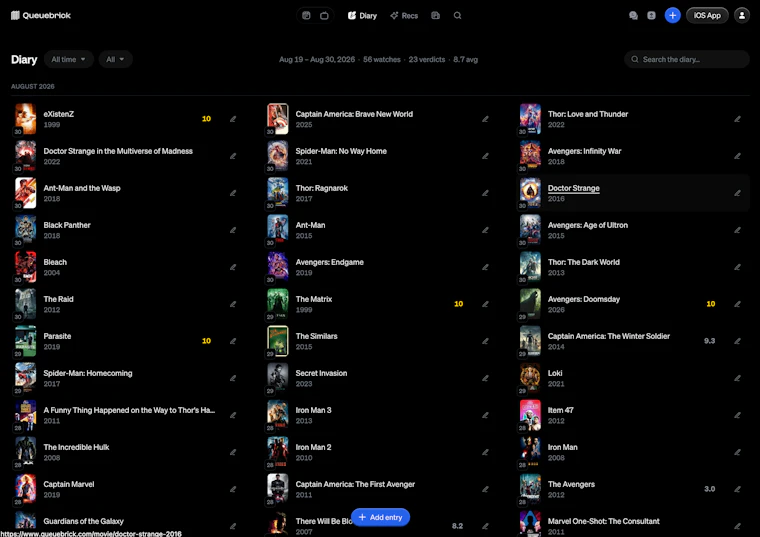
Task: Edit the Black Panther entry
Action: [233, 230]
